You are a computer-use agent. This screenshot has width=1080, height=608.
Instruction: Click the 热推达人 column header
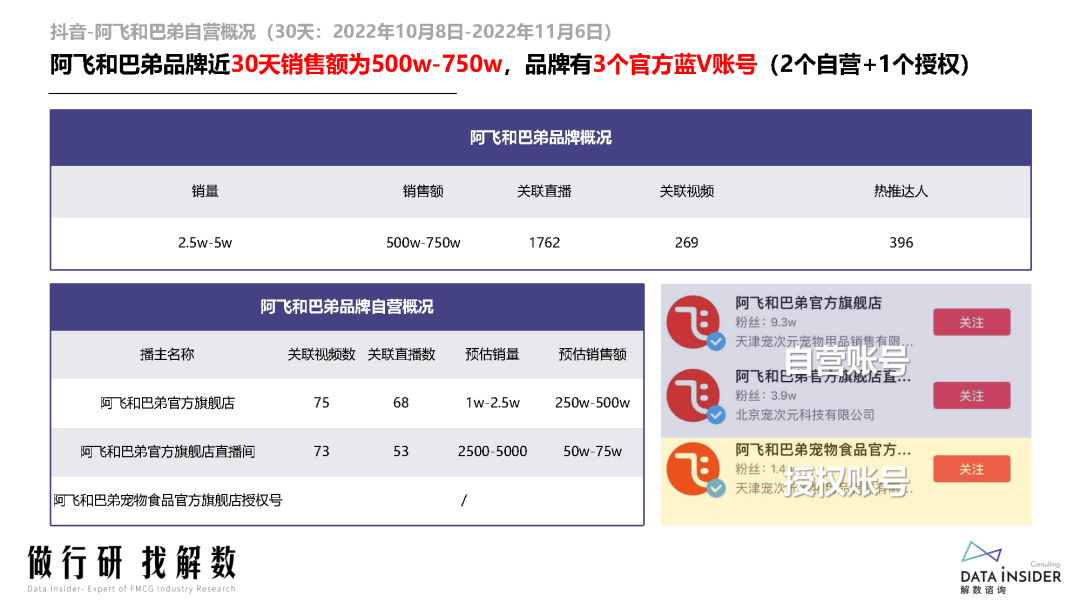tap(901, 191)
